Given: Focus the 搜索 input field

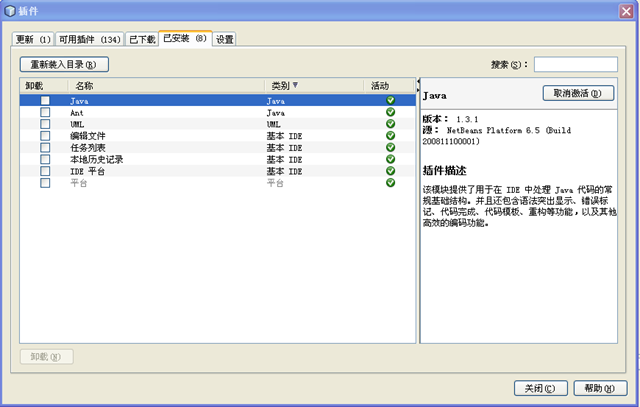Looking at the screenshot, I should (576, 64).
